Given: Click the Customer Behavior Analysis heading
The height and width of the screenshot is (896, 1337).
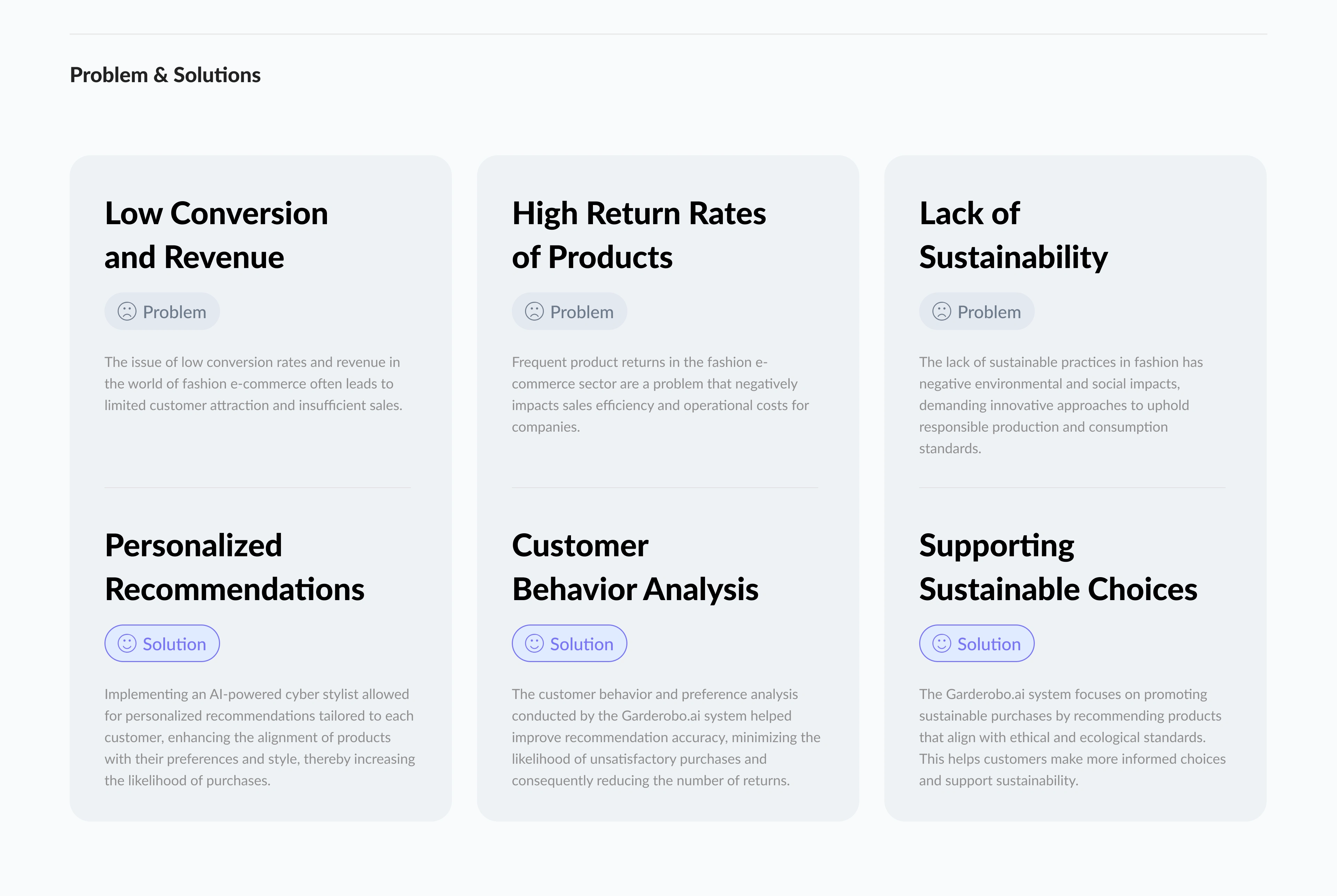Looking at the screenshot, I should pyautogui.click(x=635, y=567).
